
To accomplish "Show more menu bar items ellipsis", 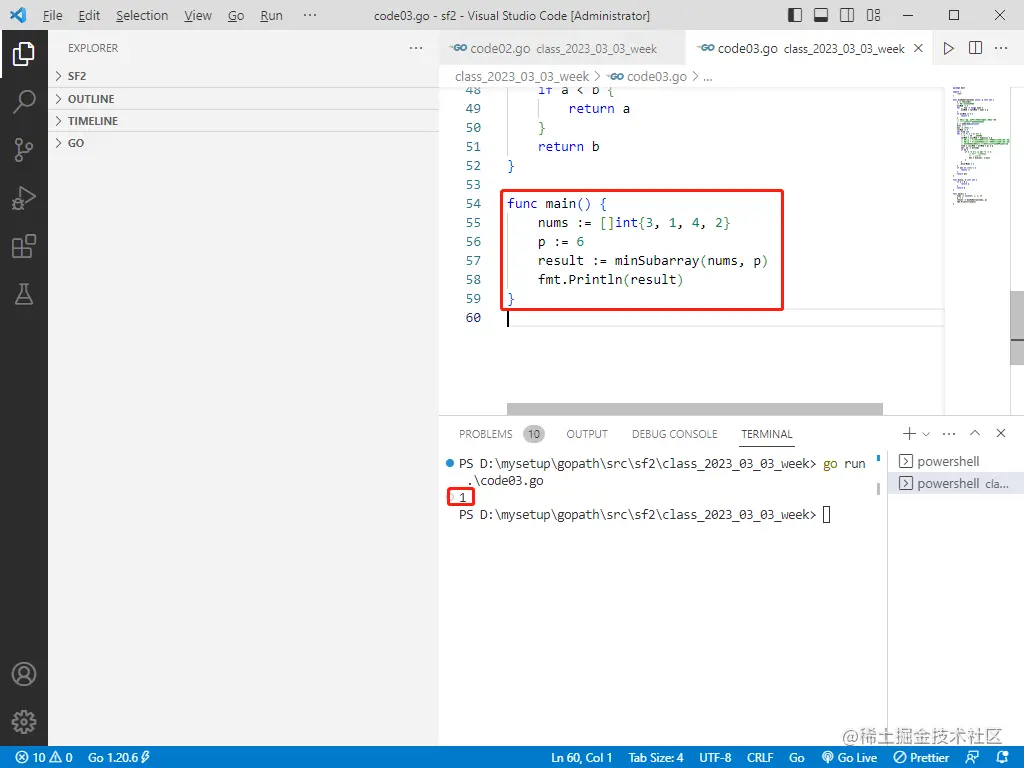I will point(310,15).
